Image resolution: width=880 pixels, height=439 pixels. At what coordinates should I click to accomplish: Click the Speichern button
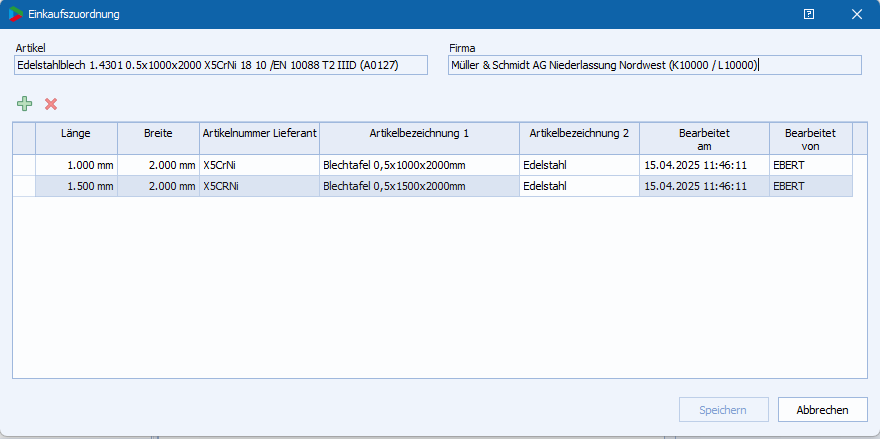(724, 410)
